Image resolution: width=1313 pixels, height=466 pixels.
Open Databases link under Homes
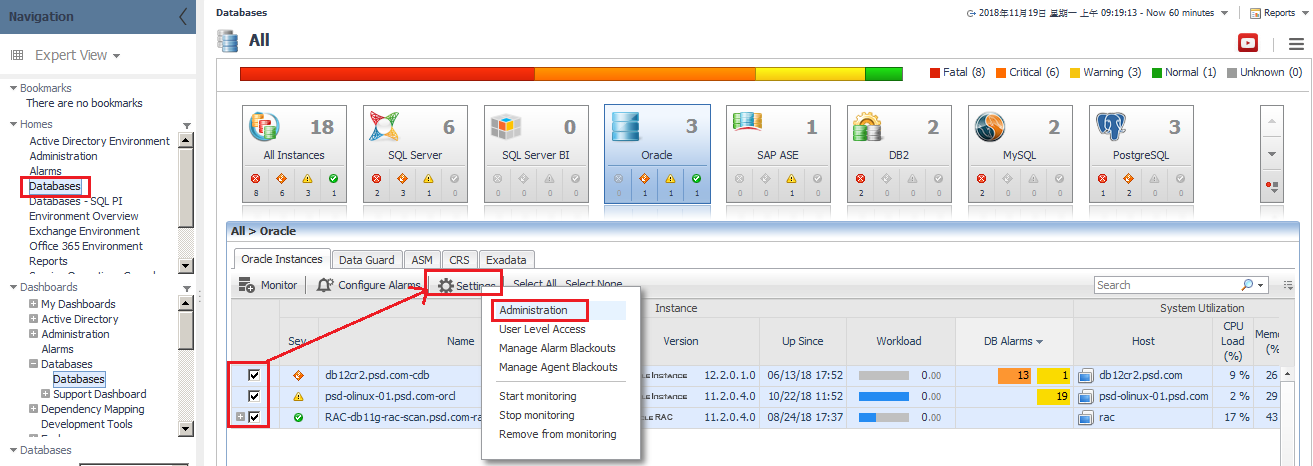(55, 186)
